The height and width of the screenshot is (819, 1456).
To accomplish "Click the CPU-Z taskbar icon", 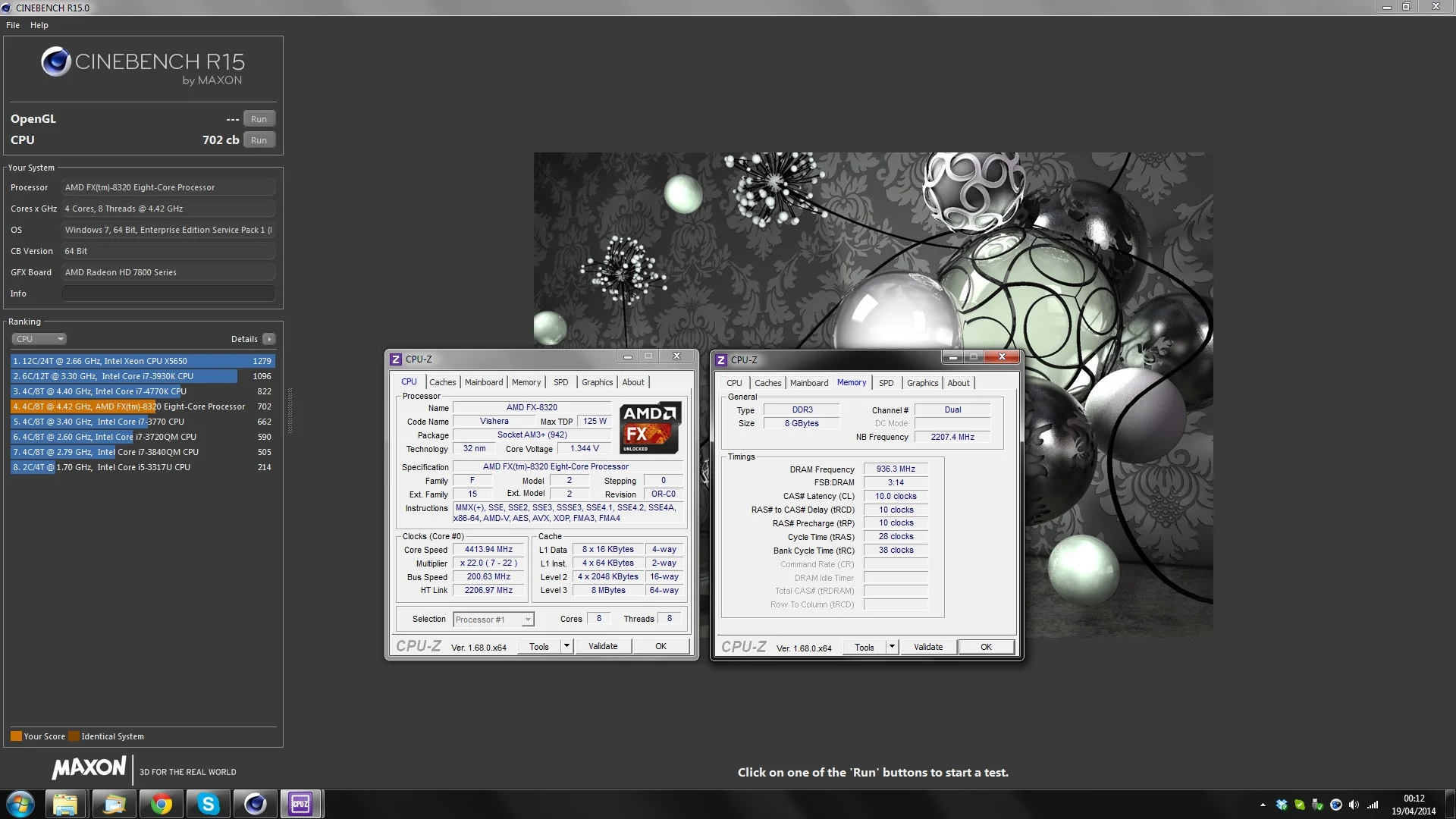I will pyautogui.click(x=301, y=804).
